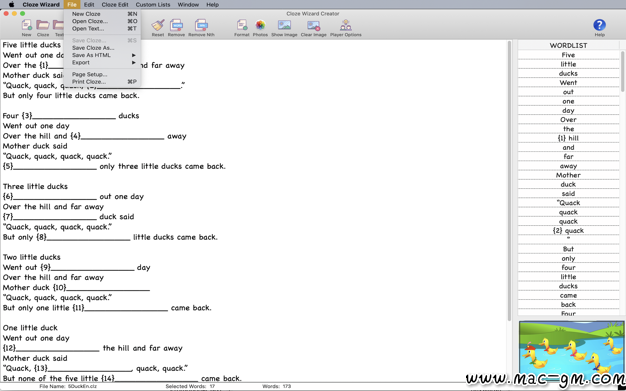Open the Cloze Wizard application menu

(41, 4)
